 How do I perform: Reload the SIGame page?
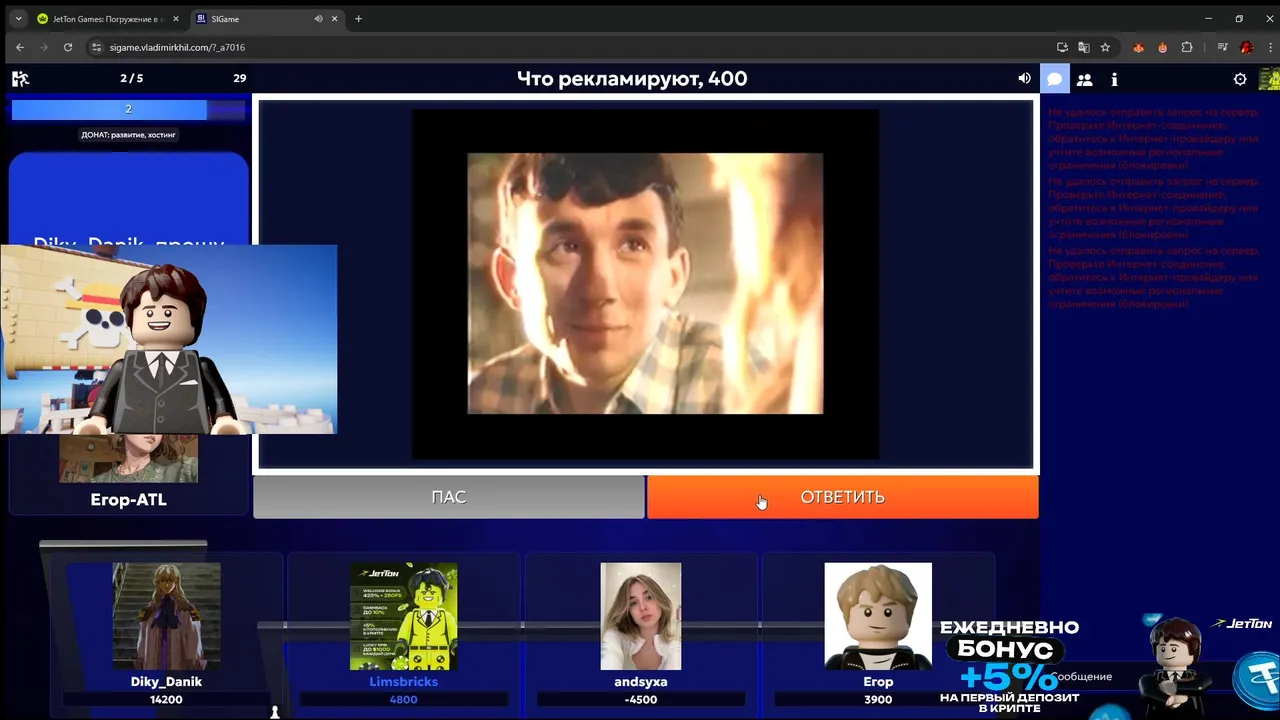point(68,47)
